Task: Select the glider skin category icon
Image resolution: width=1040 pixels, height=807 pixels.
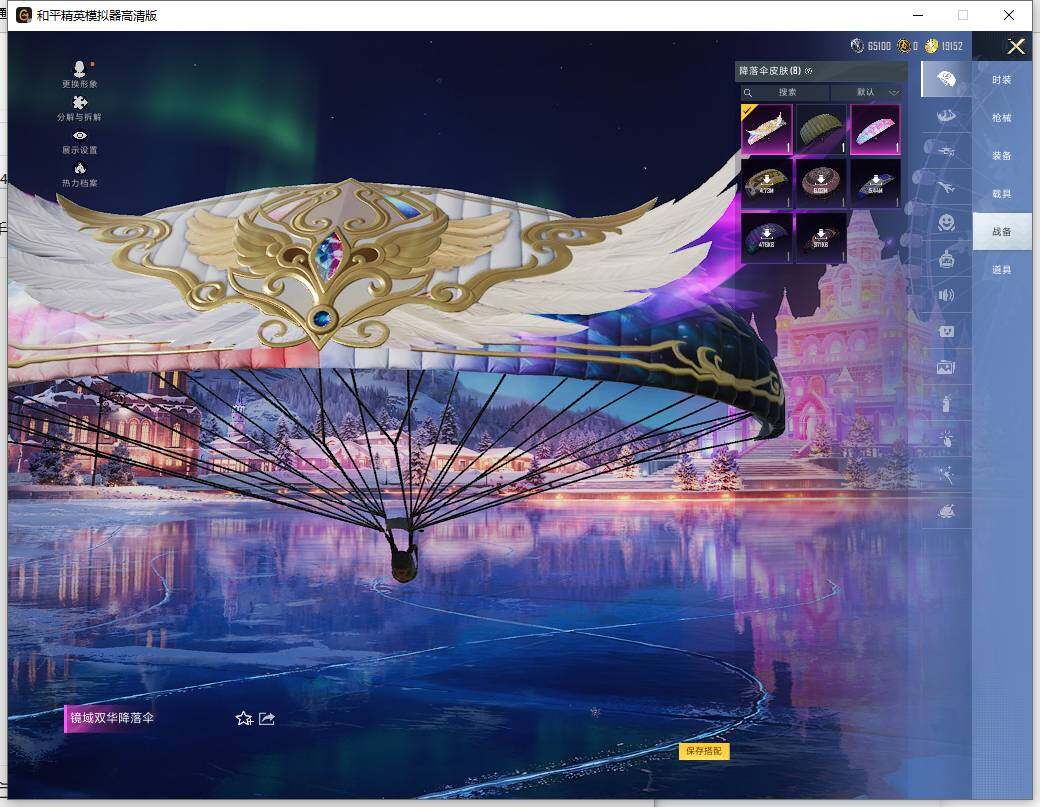Action: 946,152
